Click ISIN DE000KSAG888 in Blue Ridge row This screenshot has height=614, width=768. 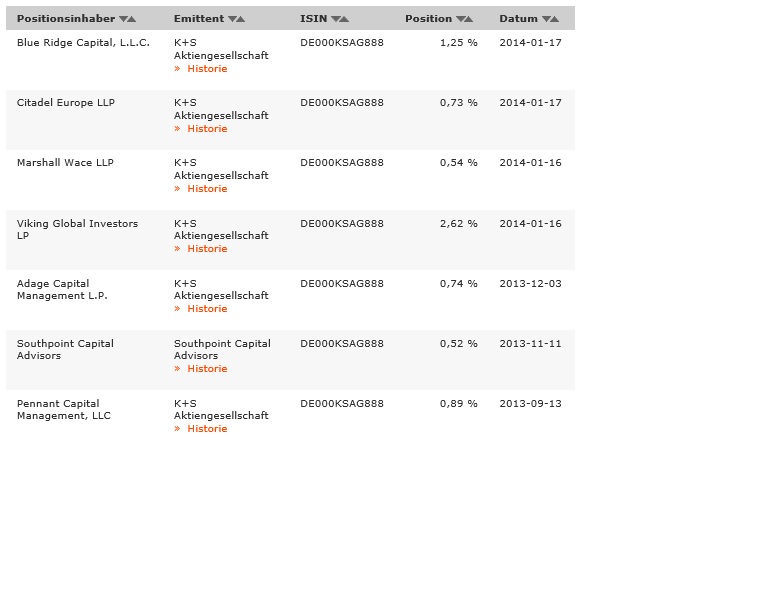click(x=342, y=43)
